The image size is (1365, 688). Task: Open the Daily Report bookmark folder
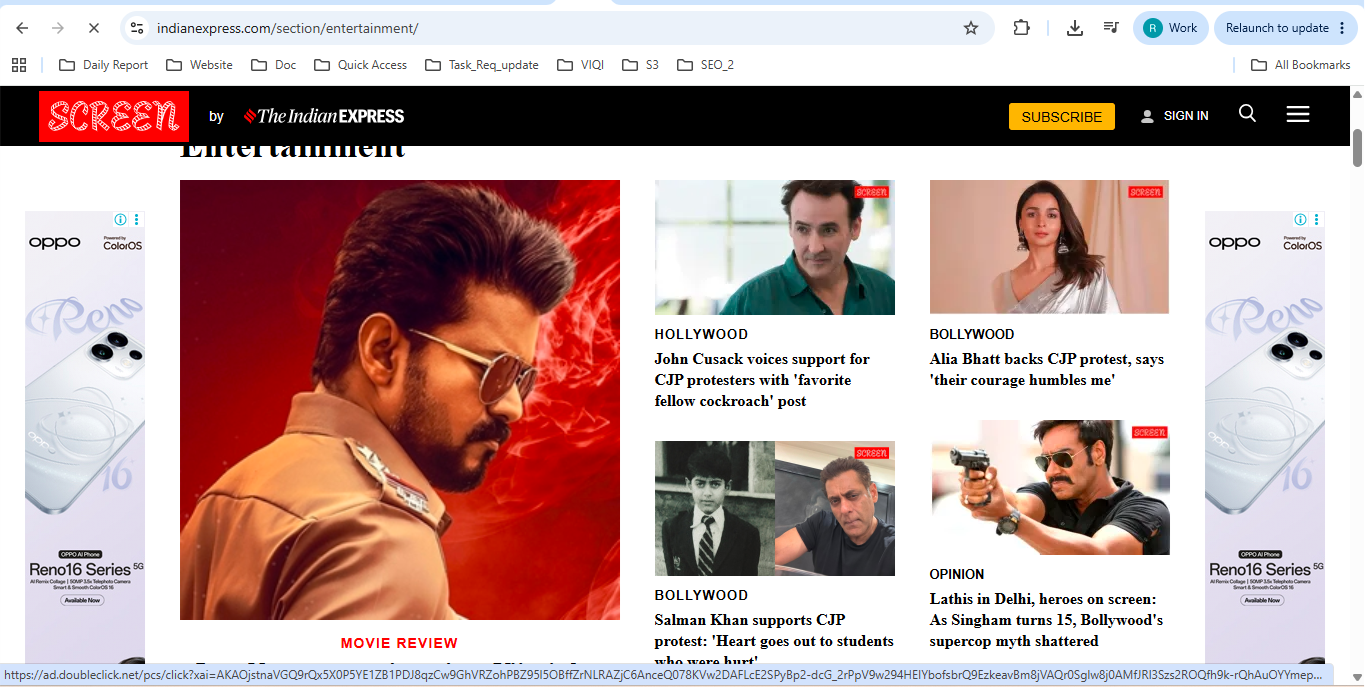coord(103,65)
